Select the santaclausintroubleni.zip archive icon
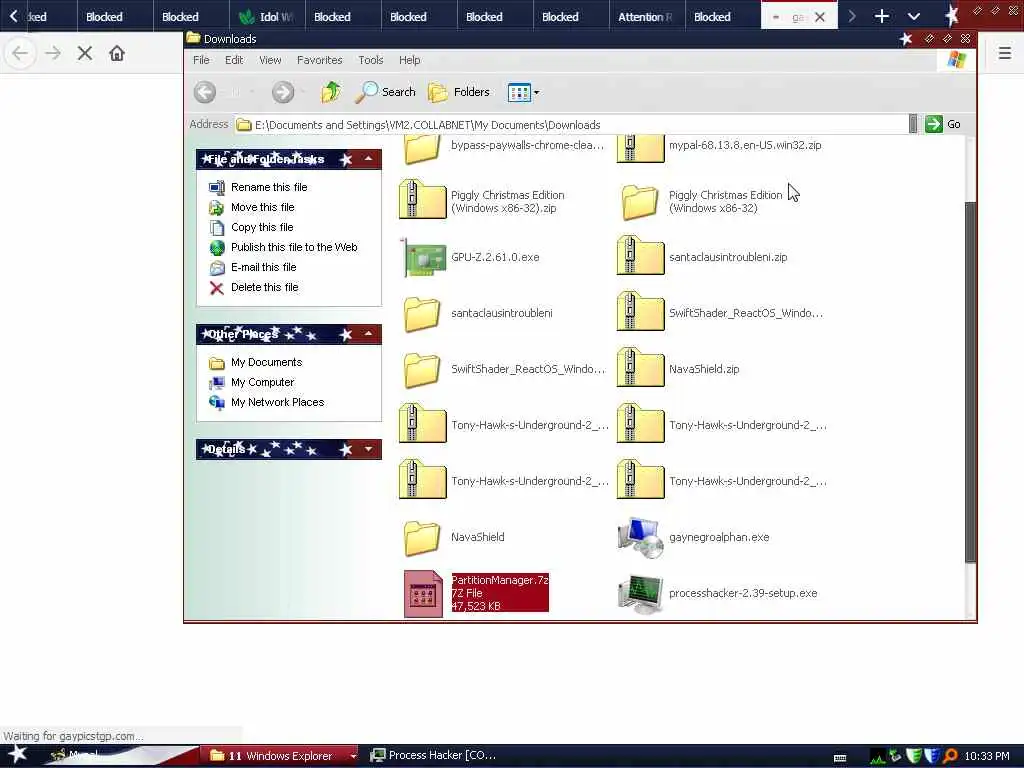Viewport: 1024px width, 768px height. point(641,257)
